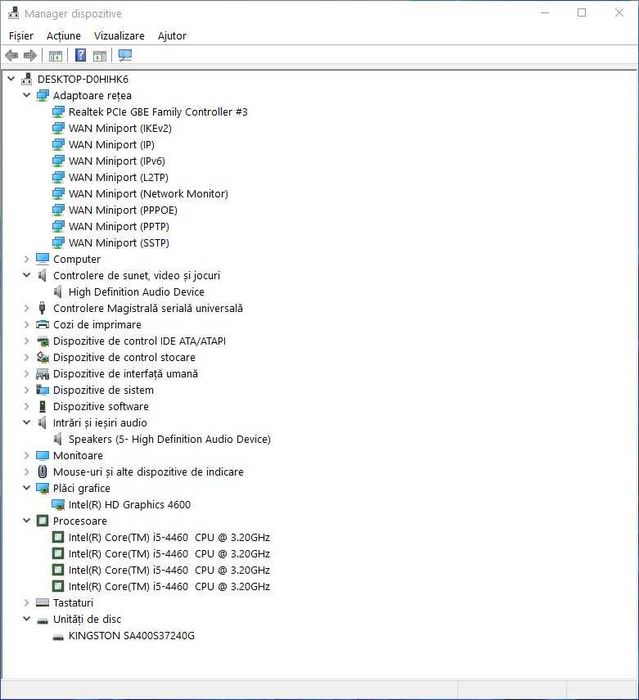Image resolution: width=639 pixels, height=700 pixels.
Task: Click the USB icon of Controlere Magistrală serială
Action: point(42,308)
